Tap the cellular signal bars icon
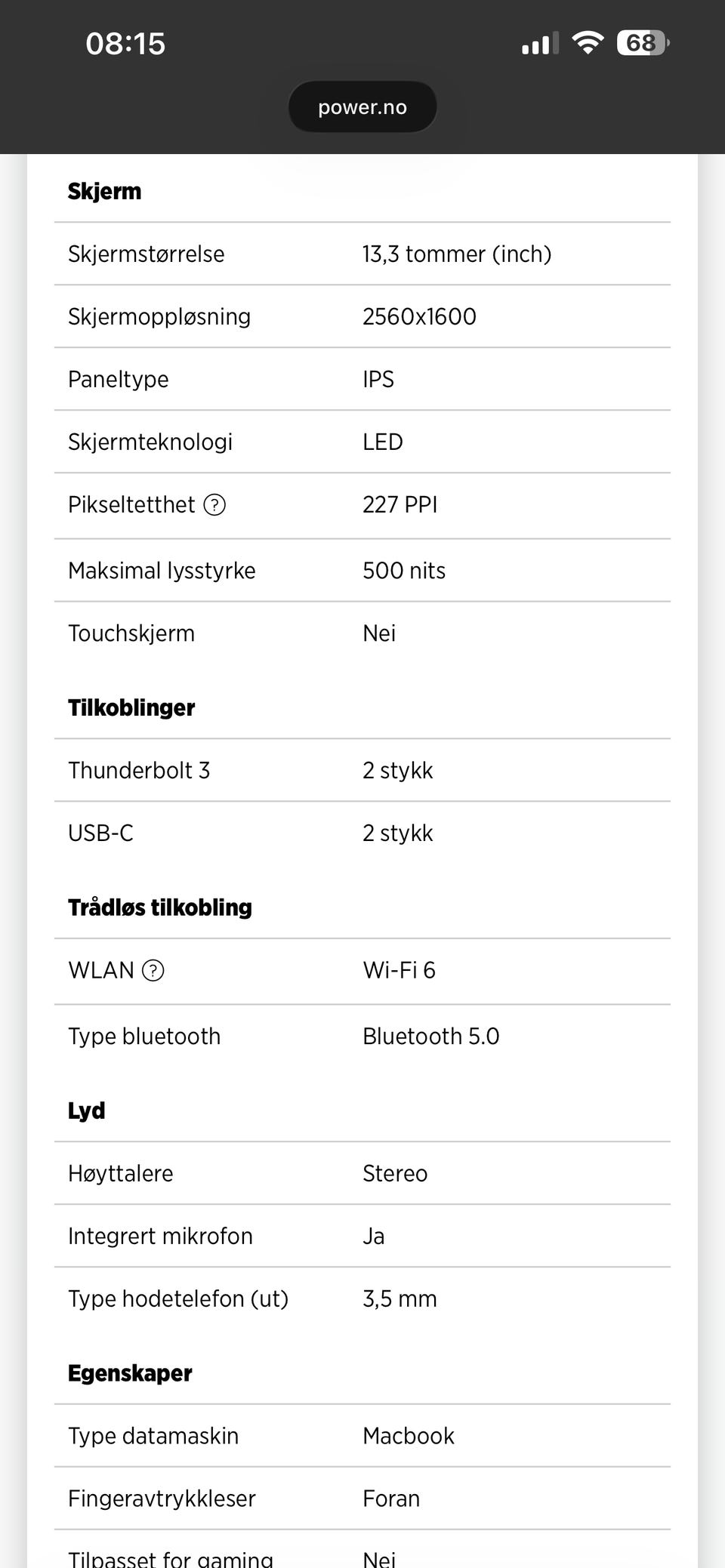 [540, 44]
